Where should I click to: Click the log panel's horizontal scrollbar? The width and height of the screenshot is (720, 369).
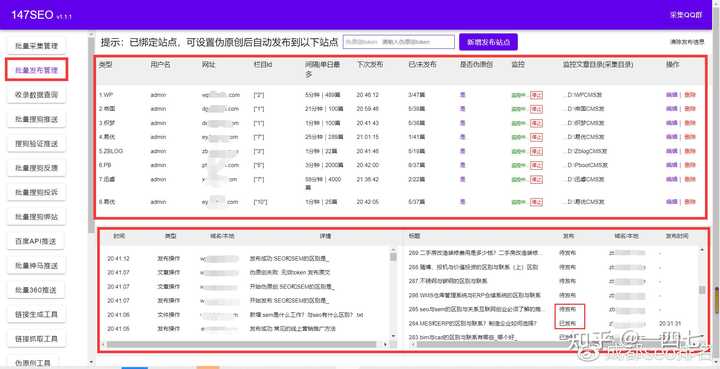(x=245, y=344)
